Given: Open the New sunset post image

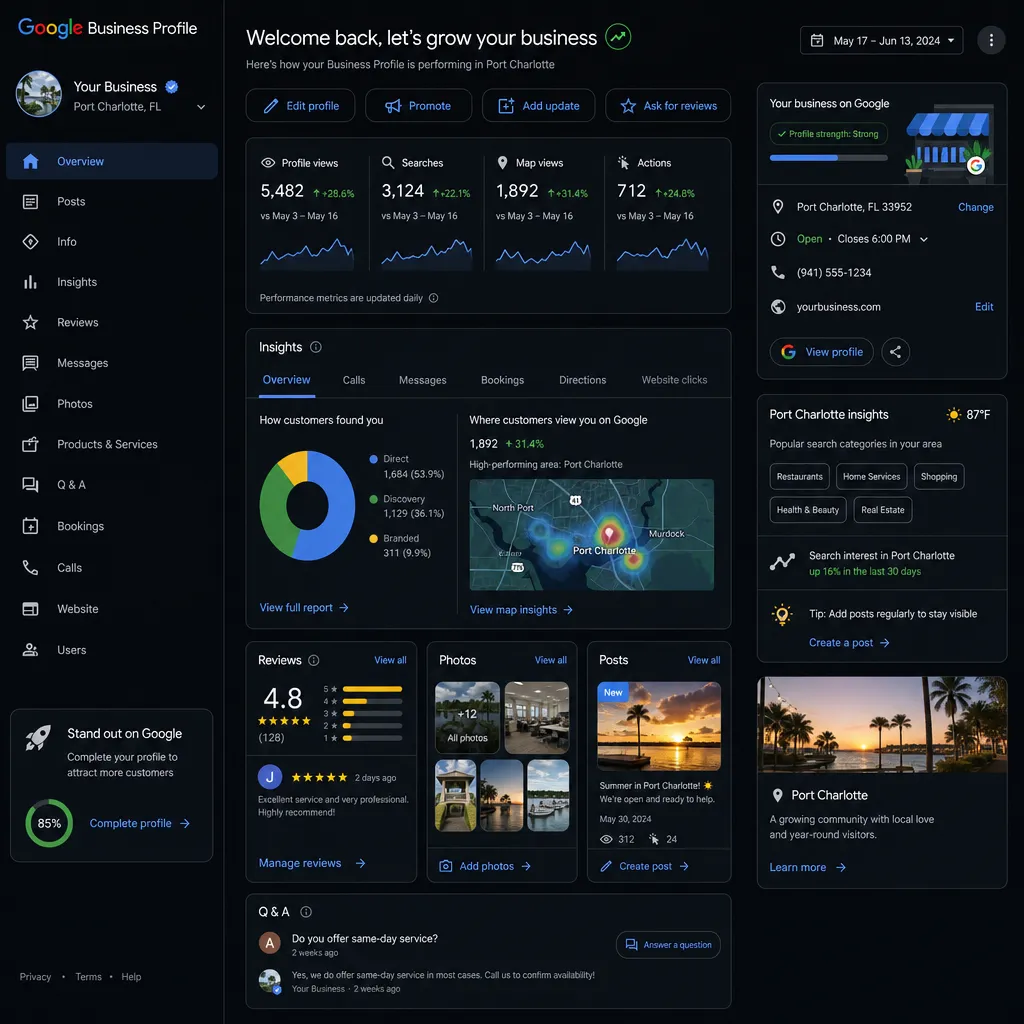Looking at the screenshot, I should [659, 726].
